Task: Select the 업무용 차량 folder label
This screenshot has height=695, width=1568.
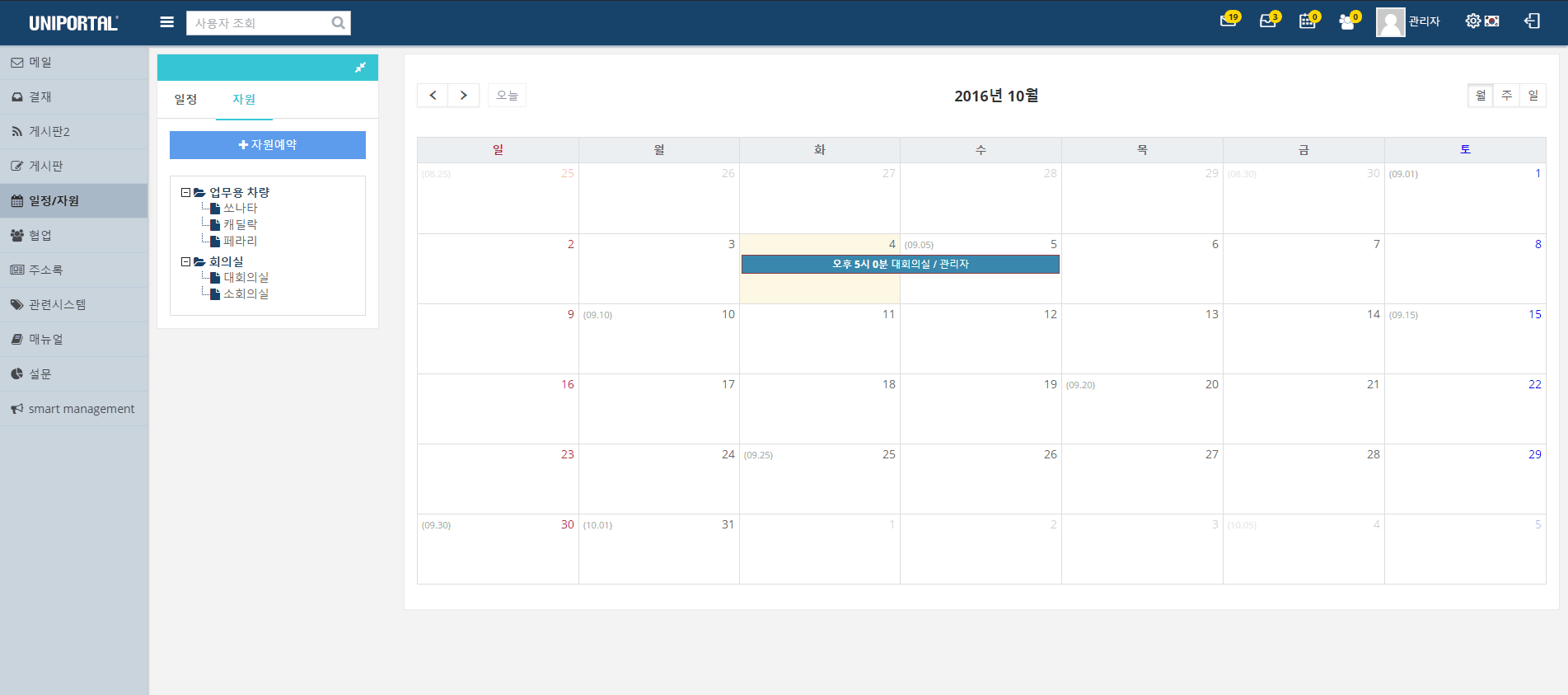Action: click(x=239, y=192)
